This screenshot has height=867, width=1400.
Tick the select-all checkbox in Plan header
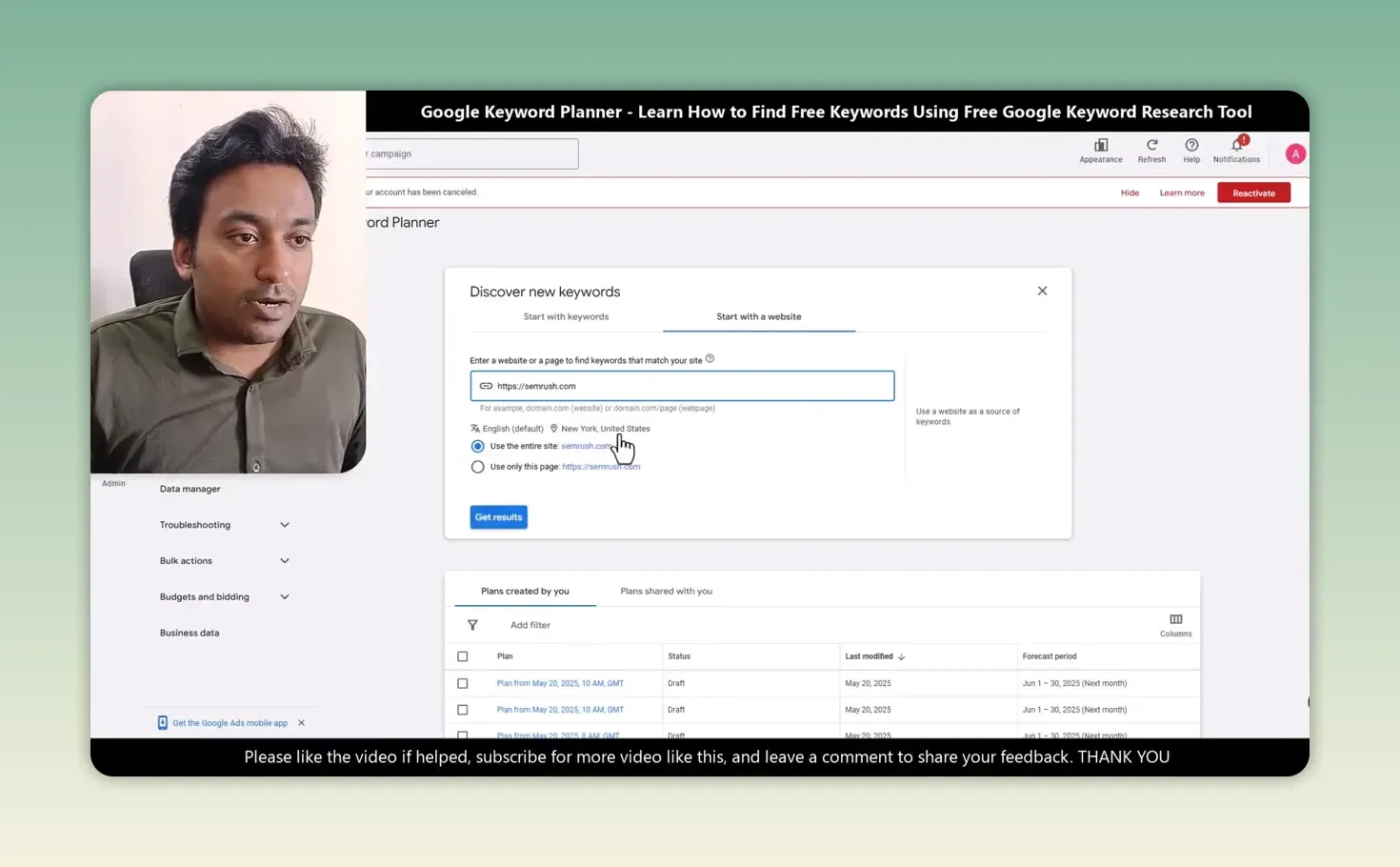[463, 656]
